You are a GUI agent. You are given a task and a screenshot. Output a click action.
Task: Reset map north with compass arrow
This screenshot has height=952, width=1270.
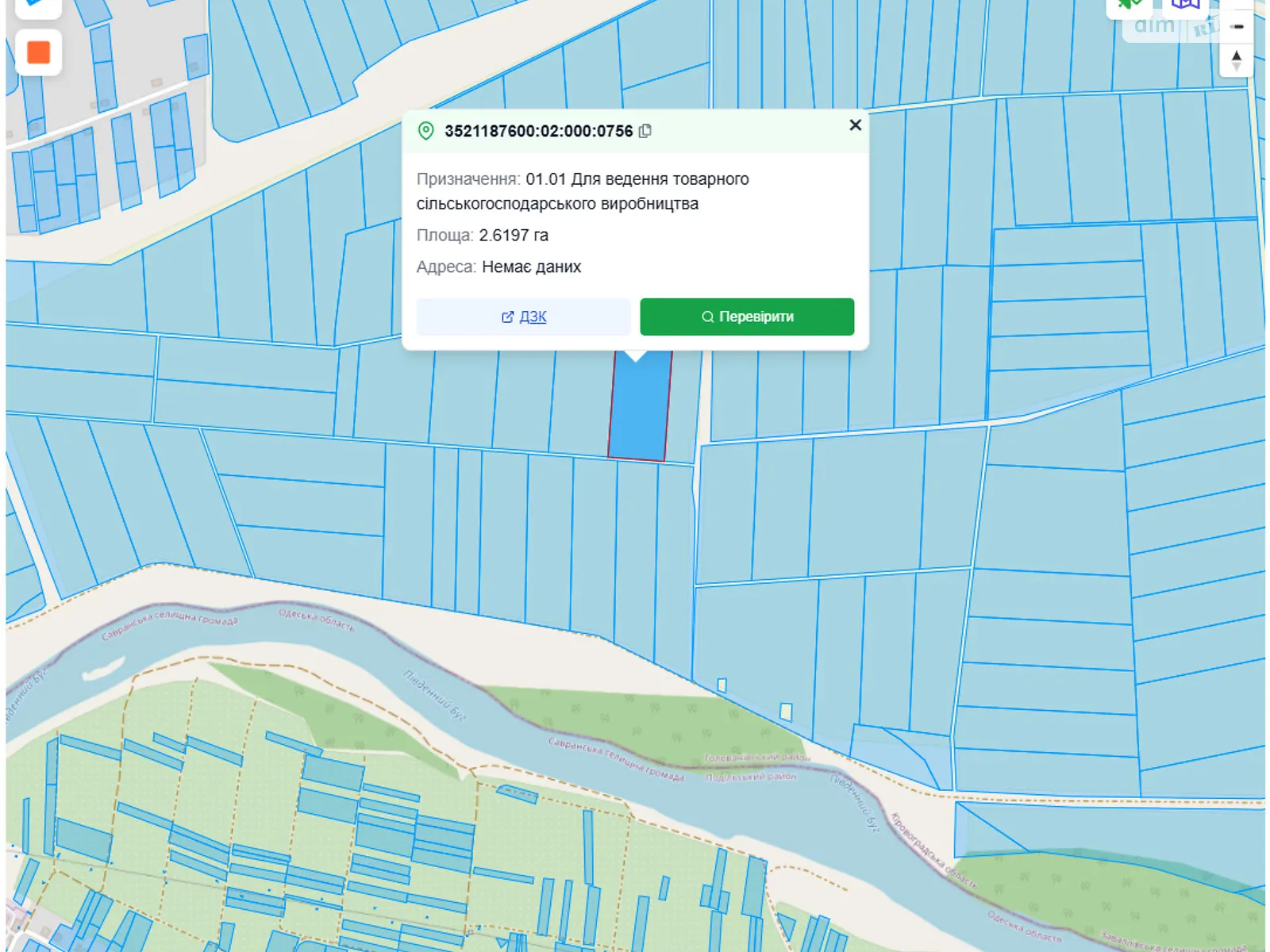click(x=1236, y=60)
